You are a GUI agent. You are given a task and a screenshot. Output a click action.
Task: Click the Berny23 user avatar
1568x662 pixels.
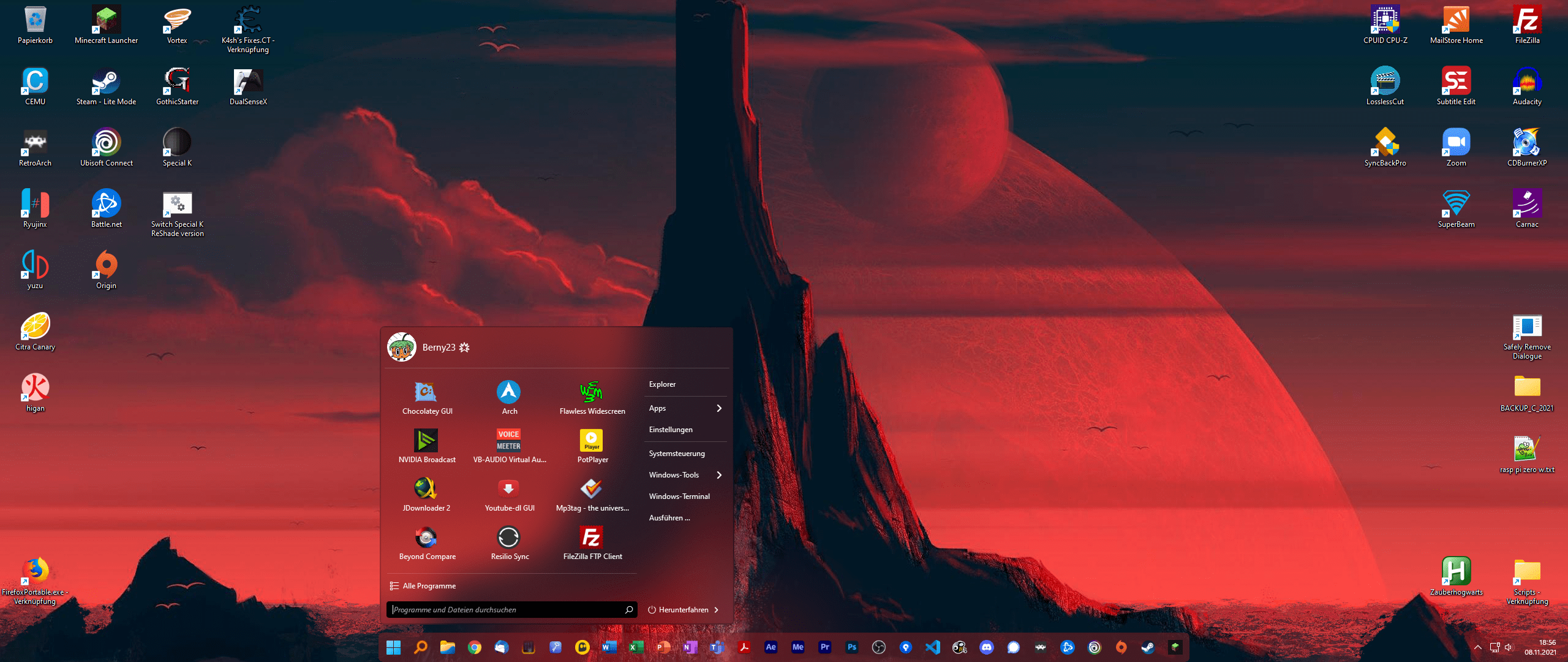click(402, 347)
